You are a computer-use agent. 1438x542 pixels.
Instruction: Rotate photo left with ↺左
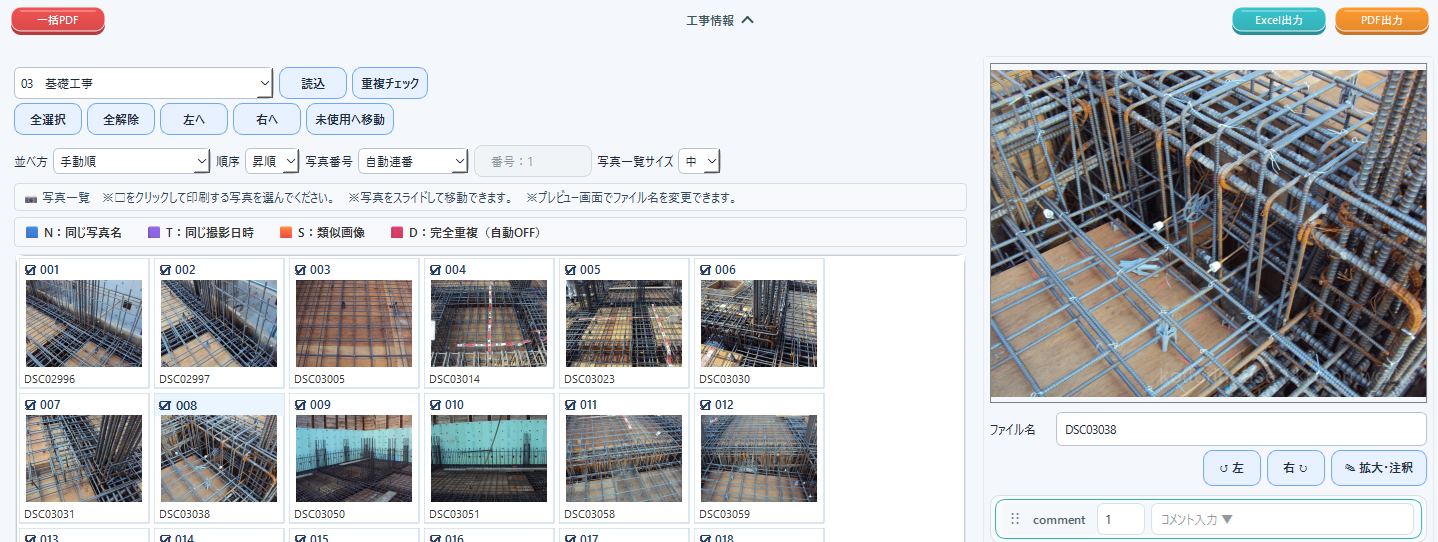pyautogui.click(x=1232, y=468)
